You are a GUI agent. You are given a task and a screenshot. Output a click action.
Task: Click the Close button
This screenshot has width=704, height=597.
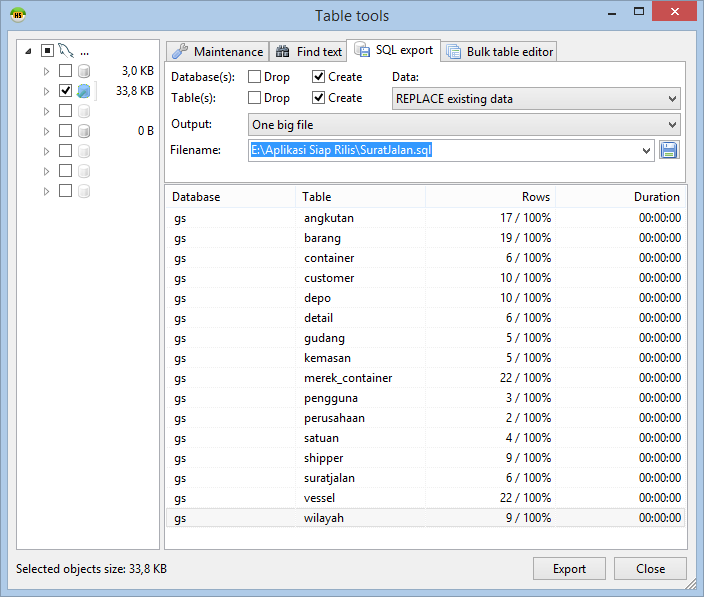pyautogui.click(x=650, y=569)
